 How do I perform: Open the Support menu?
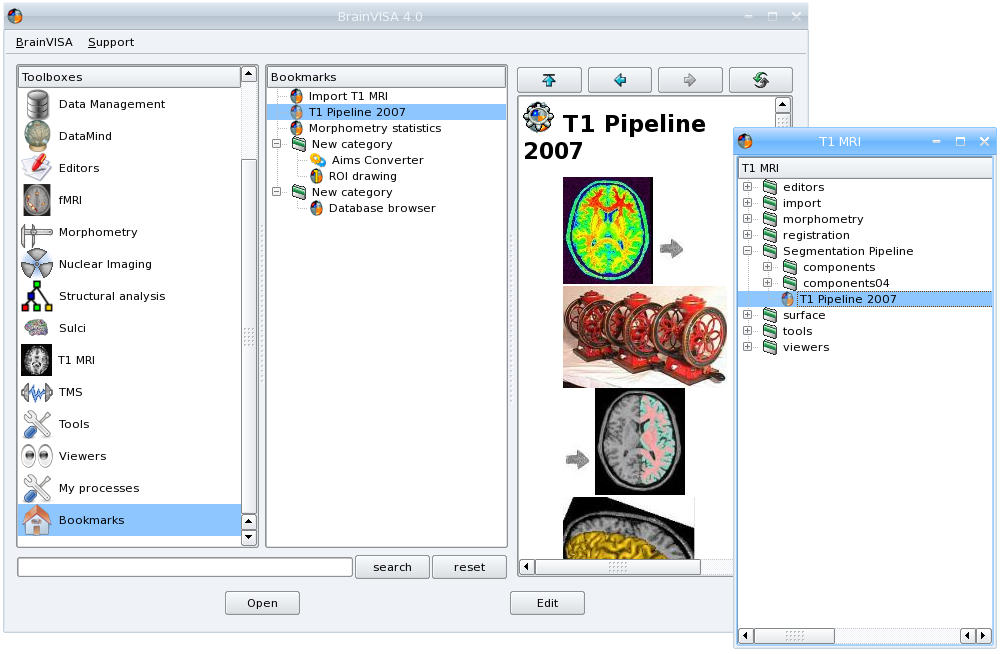pos(110,42)
